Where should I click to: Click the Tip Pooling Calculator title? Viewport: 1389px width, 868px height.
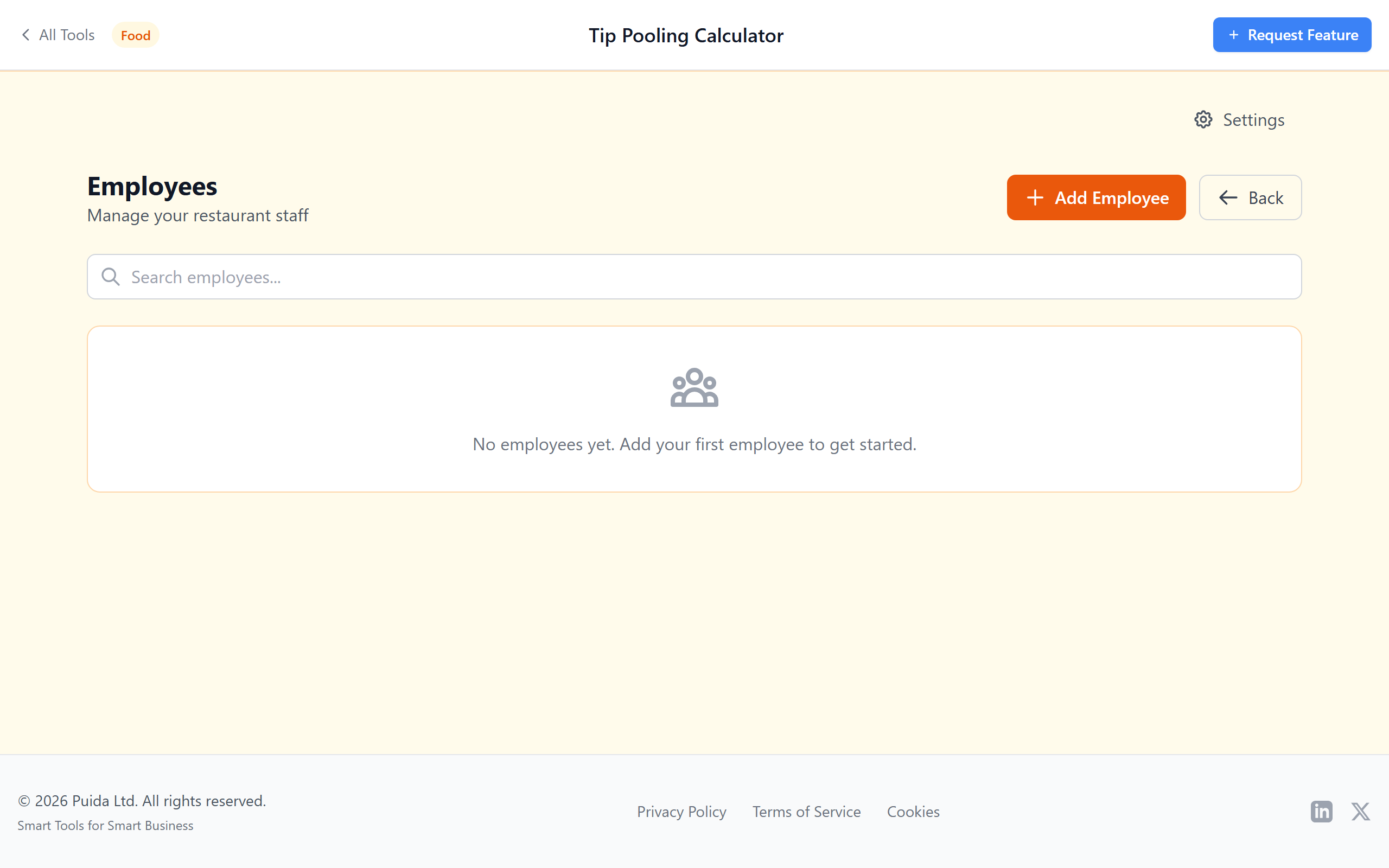click(x=686, y=35)
